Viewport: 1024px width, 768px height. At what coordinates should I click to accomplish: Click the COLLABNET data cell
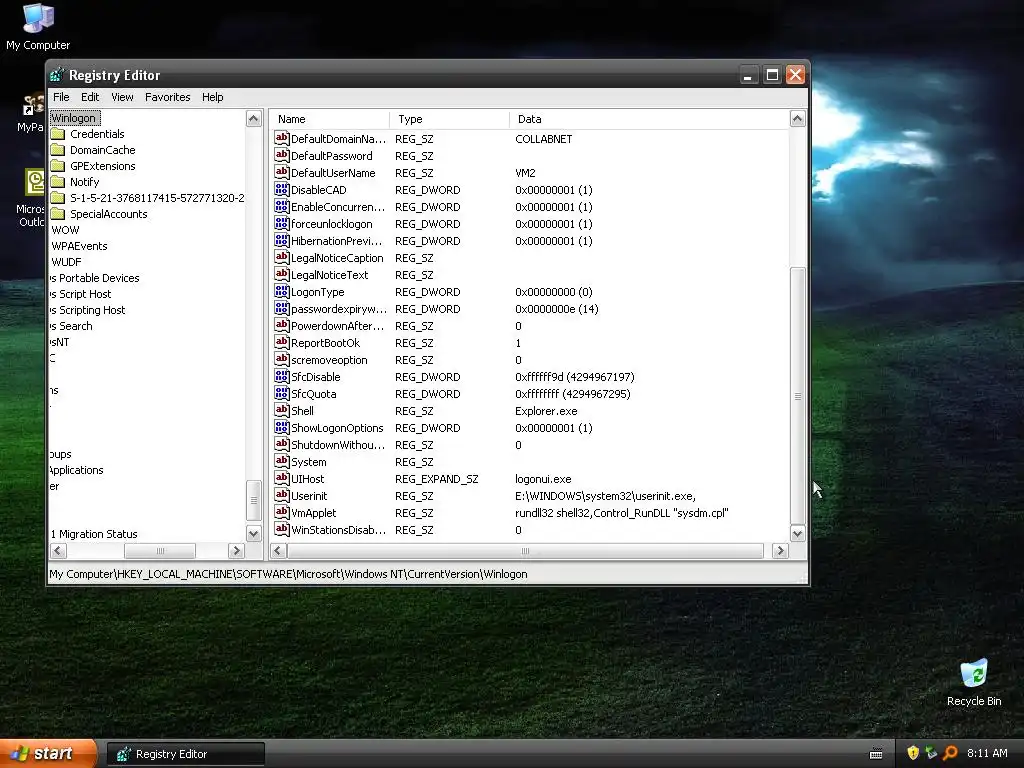tap(543, 139)
